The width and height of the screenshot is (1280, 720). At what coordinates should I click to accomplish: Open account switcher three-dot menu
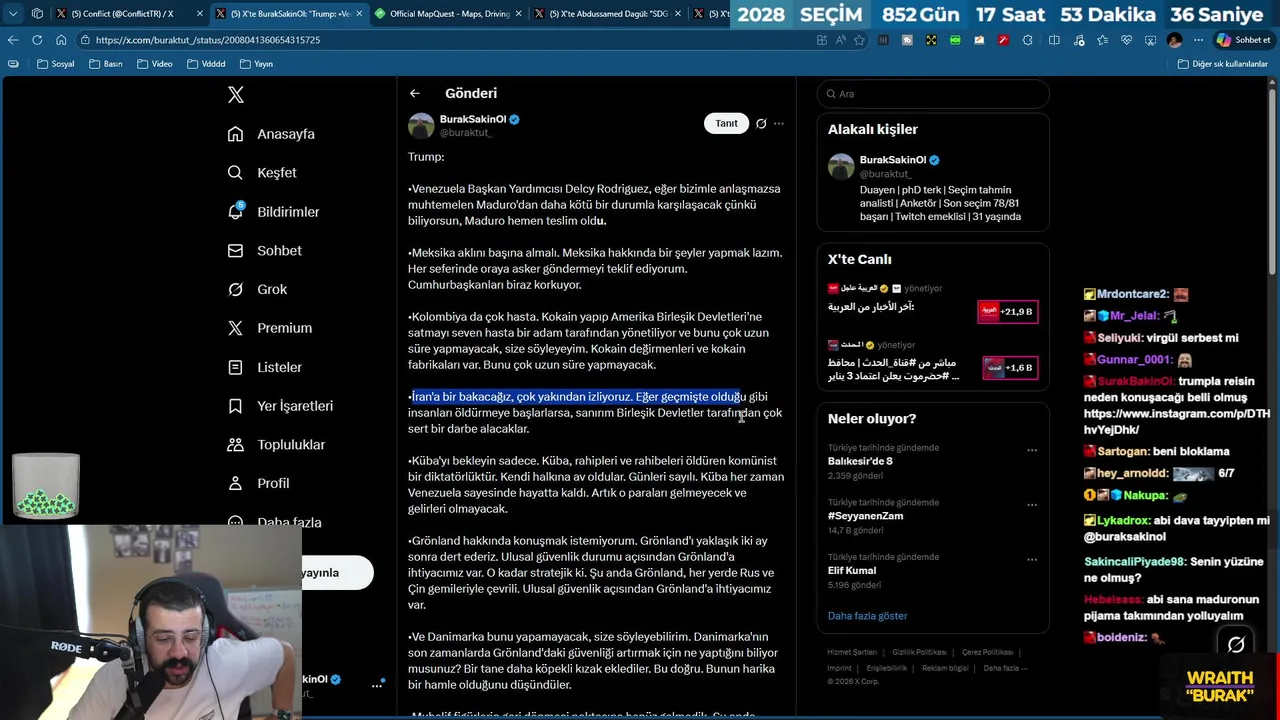tap(377, 685)
